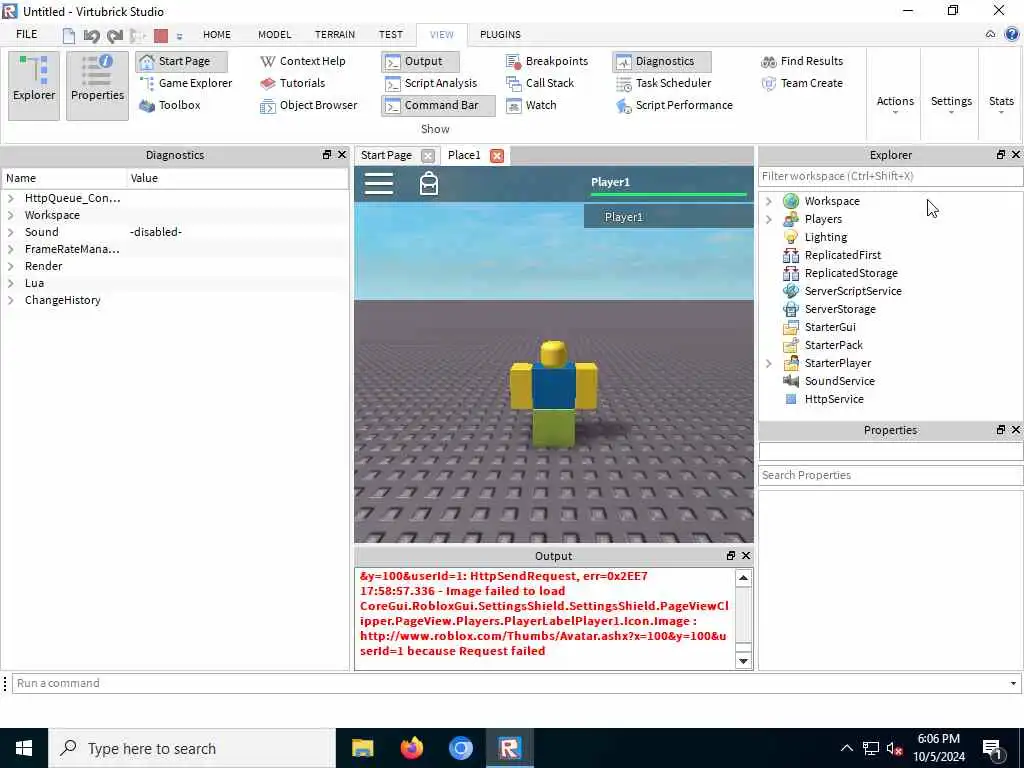The height and width of the screenshot is (768, 1024).
Task: Expand the Render diagnostics row
Action: [x=11, y=266]
